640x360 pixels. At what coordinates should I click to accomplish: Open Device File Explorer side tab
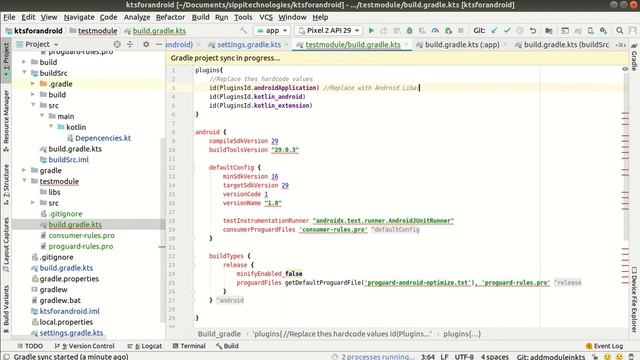point(634,299)
